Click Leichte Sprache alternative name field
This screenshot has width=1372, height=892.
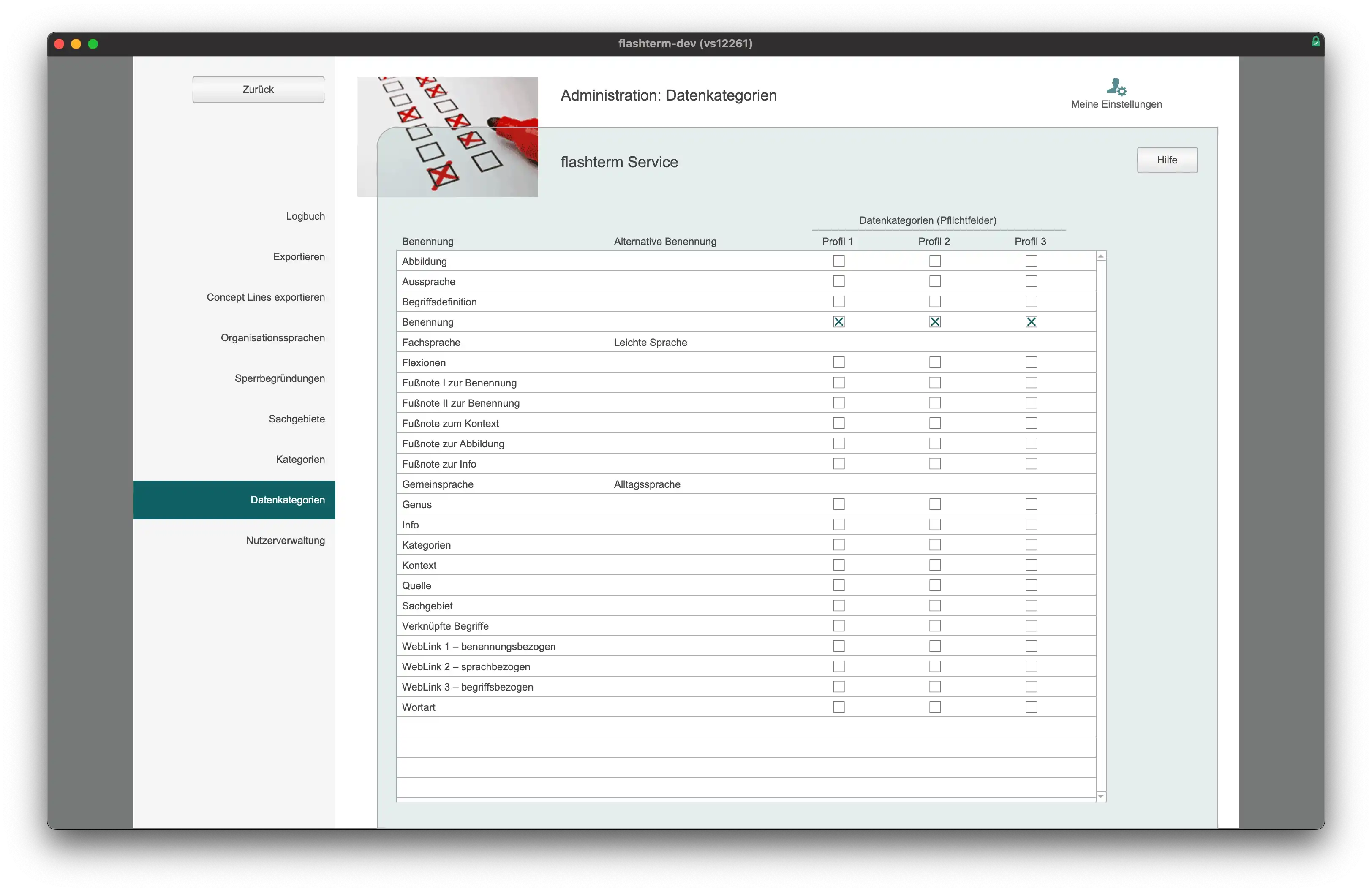coord(650,342)
